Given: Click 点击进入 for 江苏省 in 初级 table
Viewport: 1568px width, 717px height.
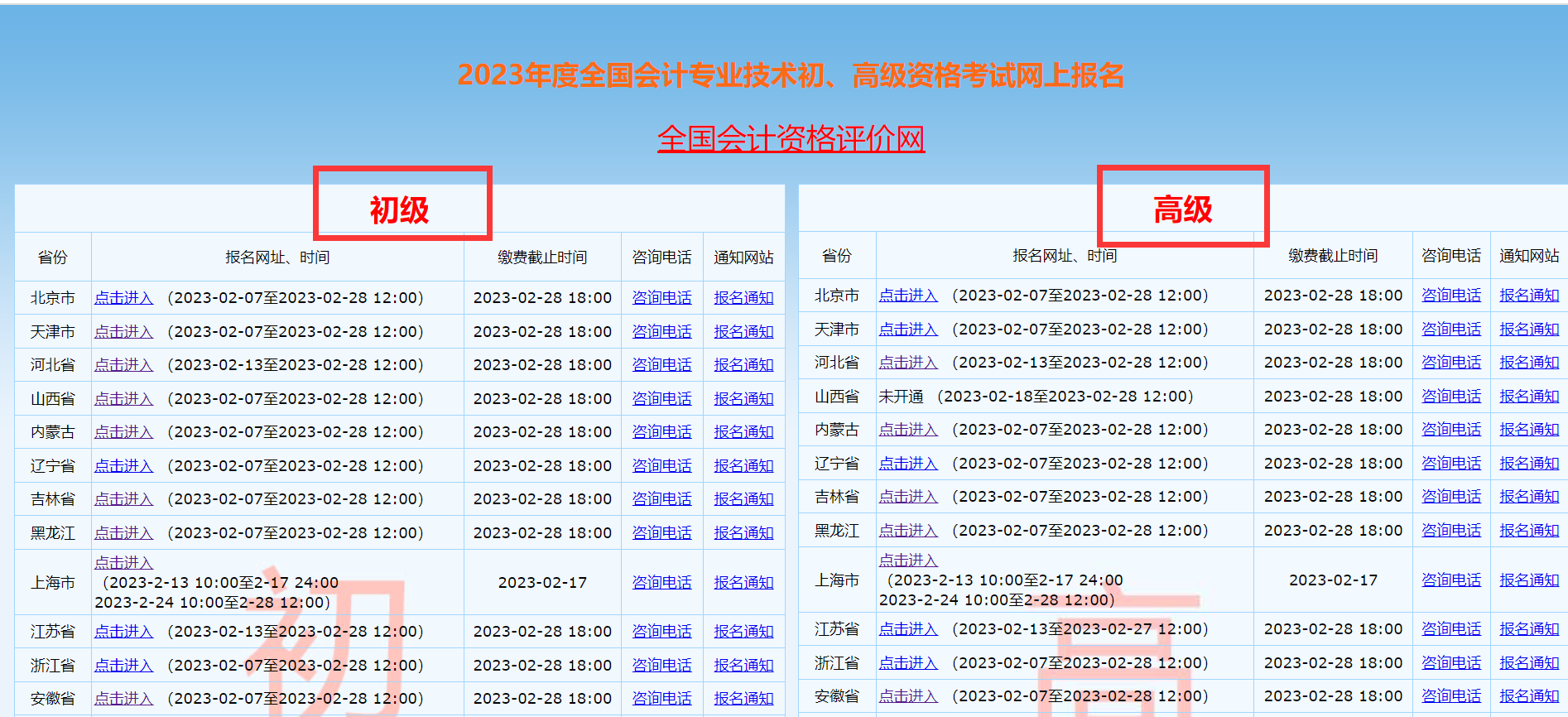Looking at the screenshot, I should (123, 632).
